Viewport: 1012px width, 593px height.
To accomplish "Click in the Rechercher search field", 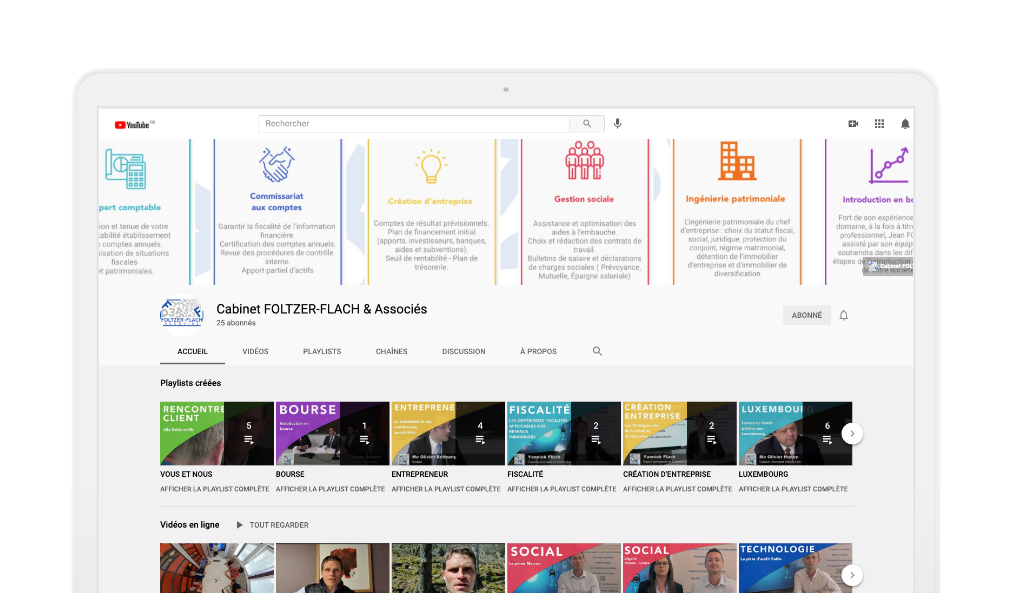I will [x=414, y=124].
